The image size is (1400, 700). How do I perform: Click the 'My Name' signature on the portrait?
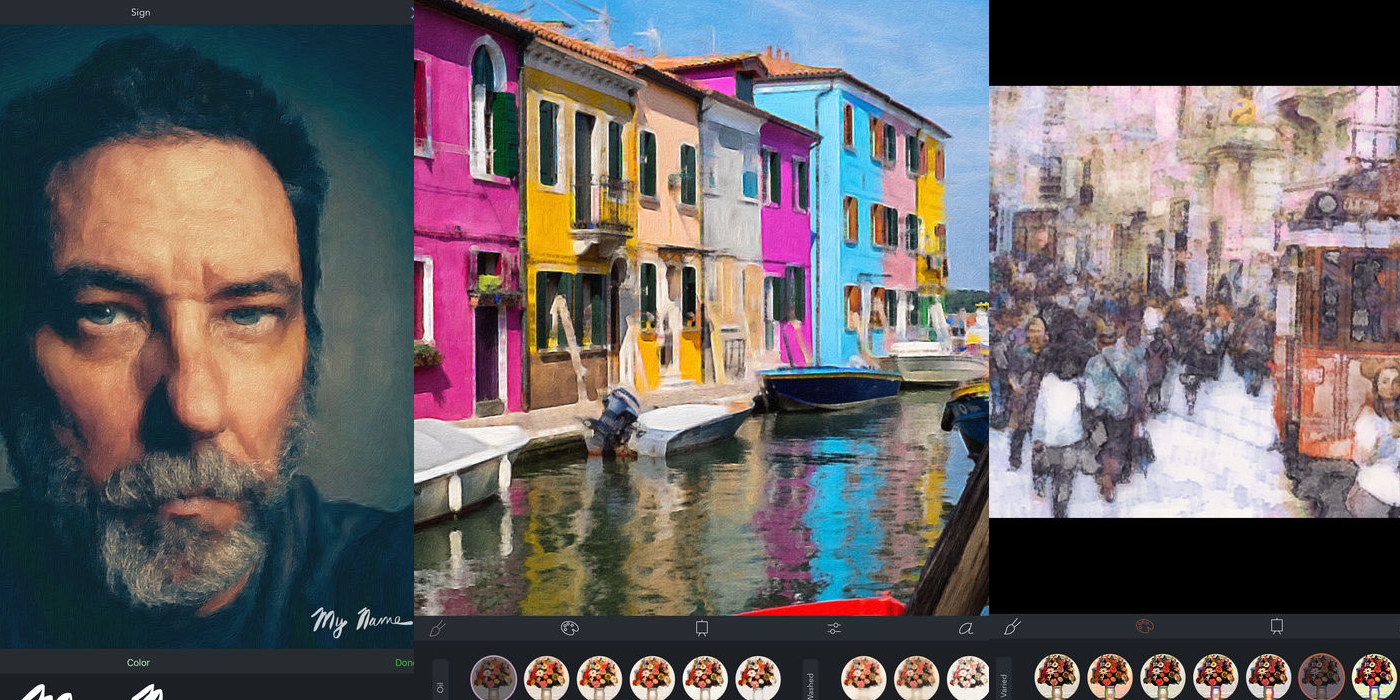pyautogui.click(x=361, y=620)
